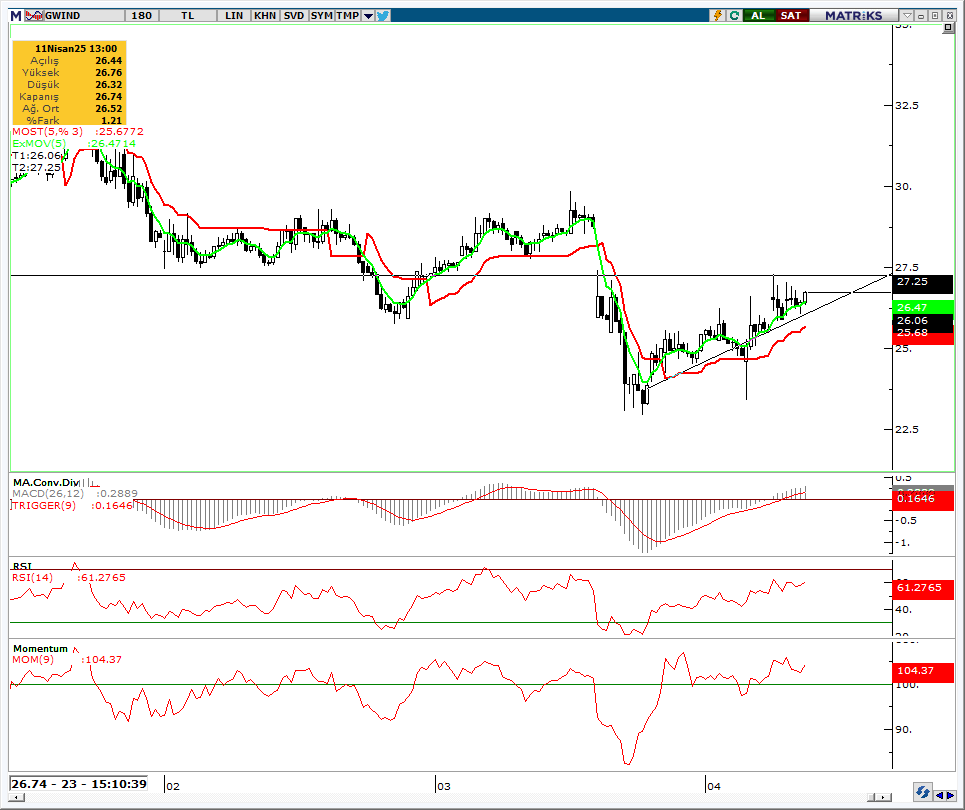965x810 pixels.
Task: Click the GWIND symbol field
Action: pyautogui.click(x=83, y=15)
